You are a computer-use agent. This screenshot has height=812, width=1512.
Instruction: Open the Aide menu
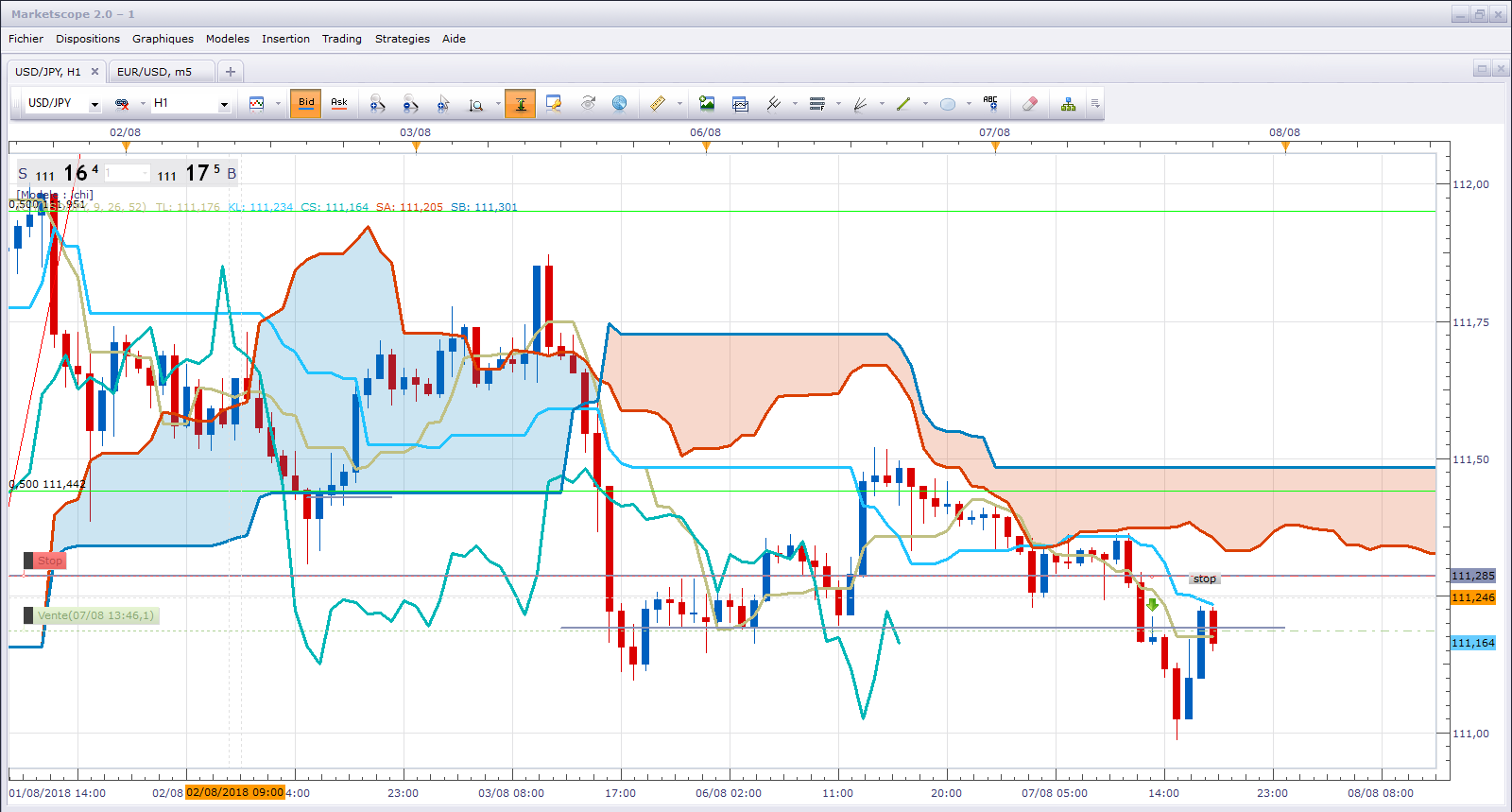pyautogui.click(x=454, y=39)
